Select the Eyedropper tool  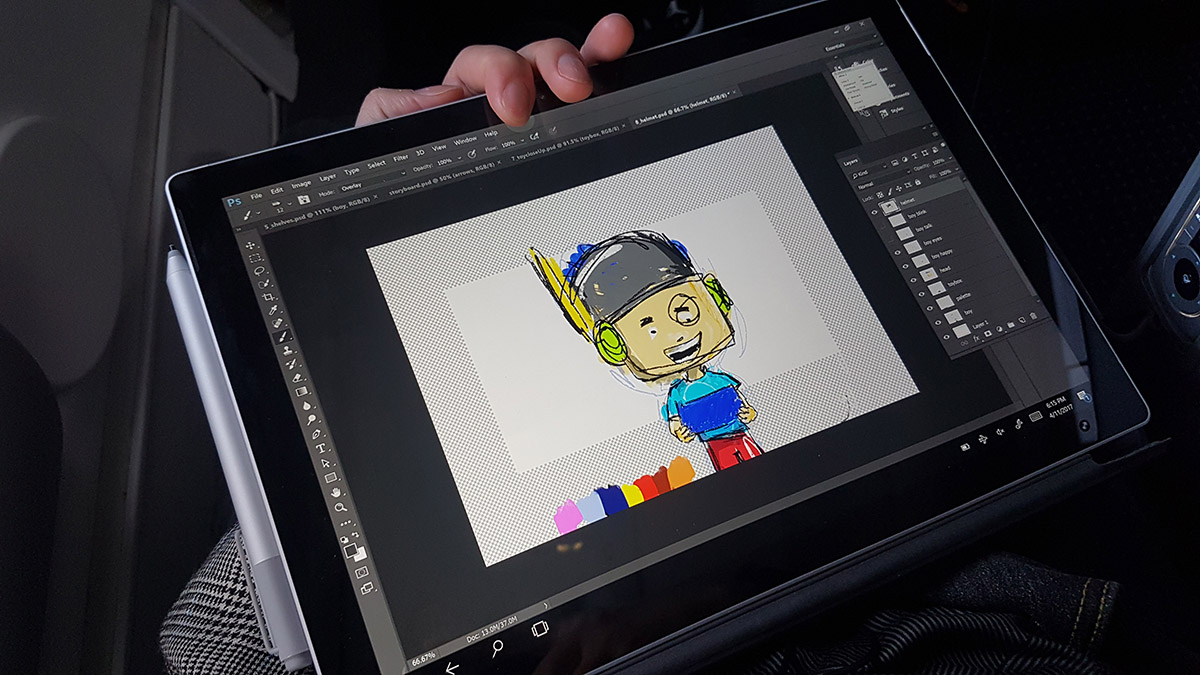click(273, 310)
